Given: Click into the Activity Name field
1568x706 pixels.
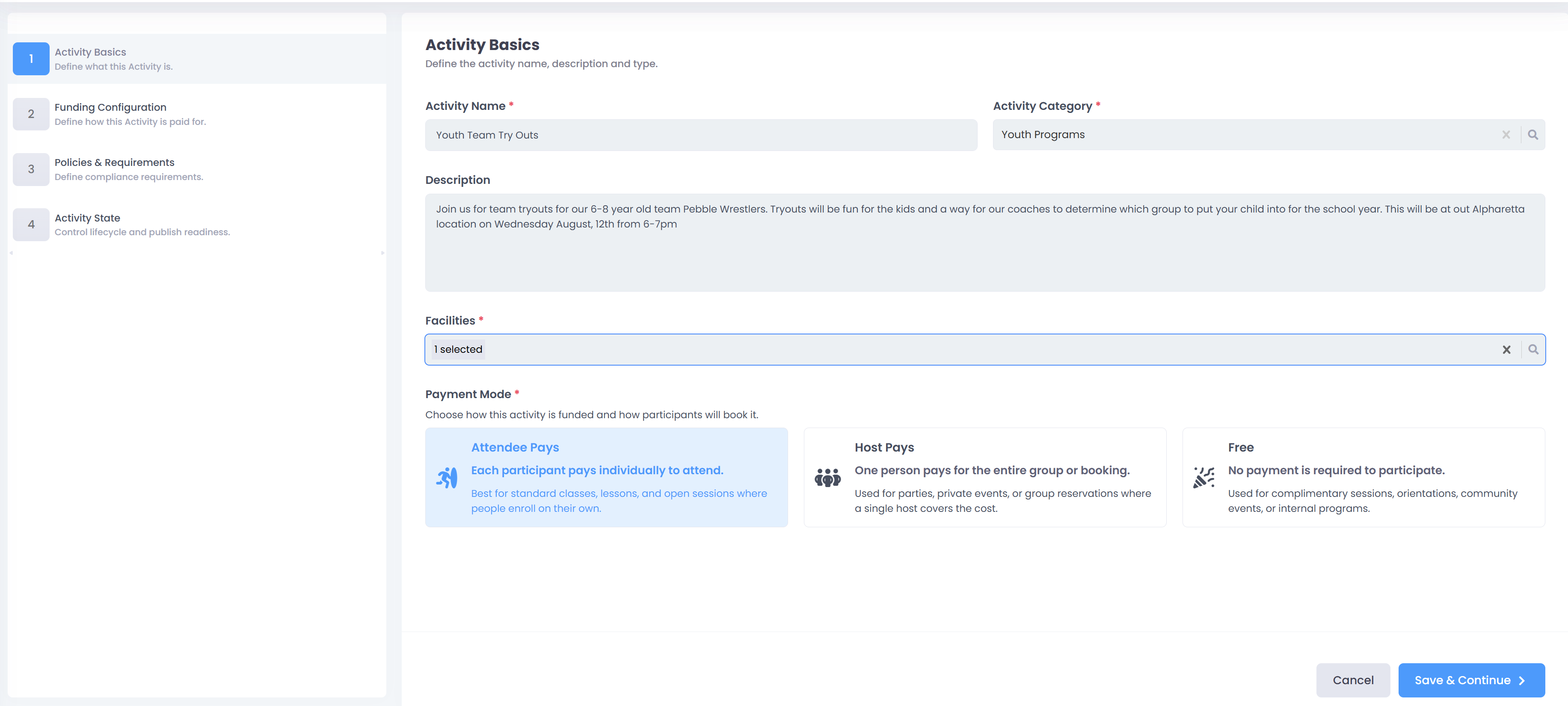Looking at the screenshot, I should point(701,135).
